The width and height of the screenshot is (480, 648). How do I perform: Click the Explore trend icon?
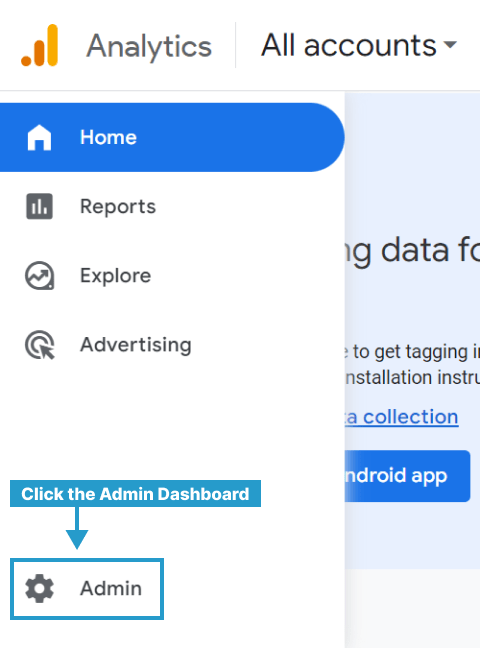pos(39,276)
